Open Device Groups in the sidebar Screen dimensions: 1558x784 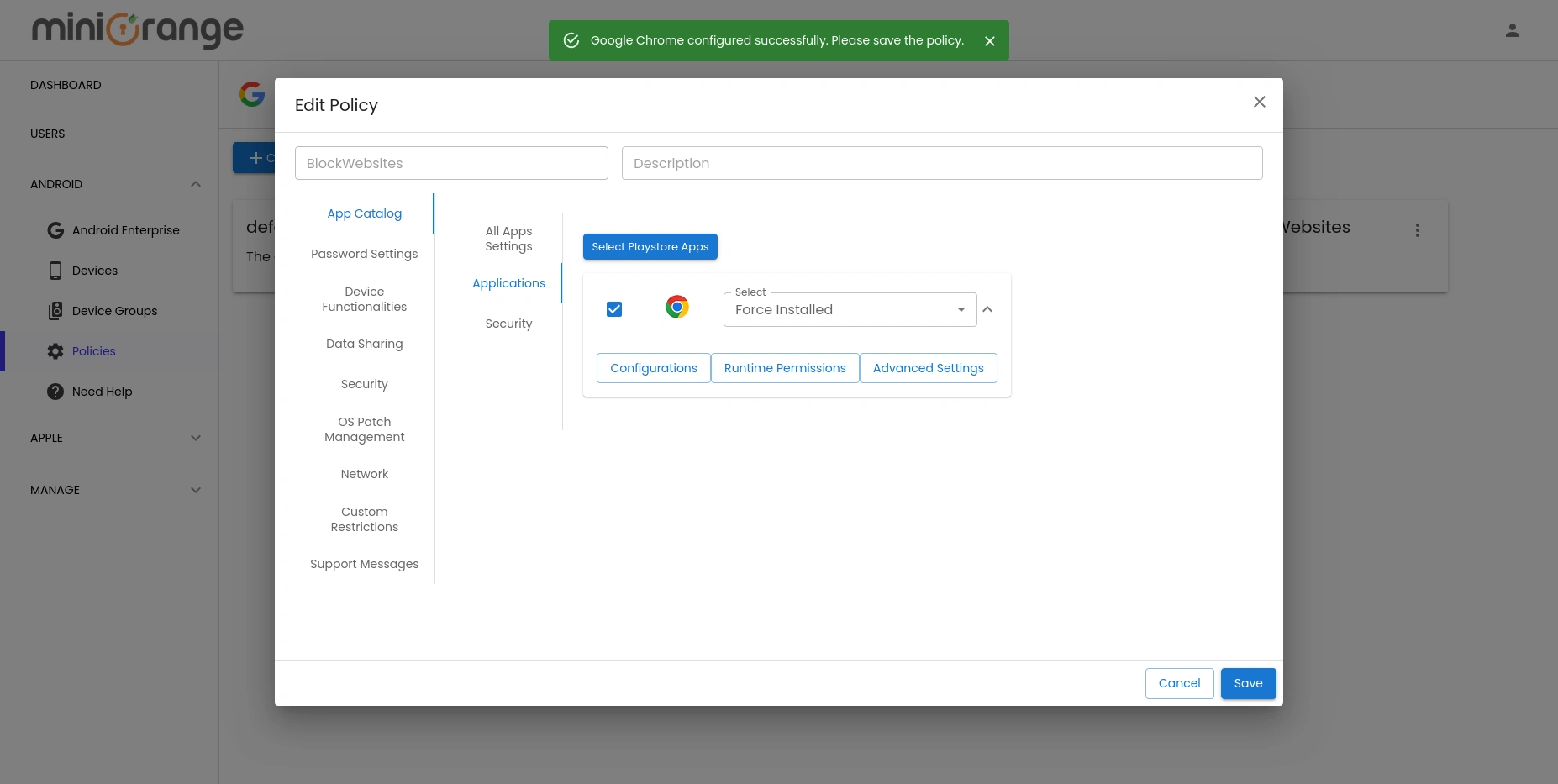coord(114,311)
